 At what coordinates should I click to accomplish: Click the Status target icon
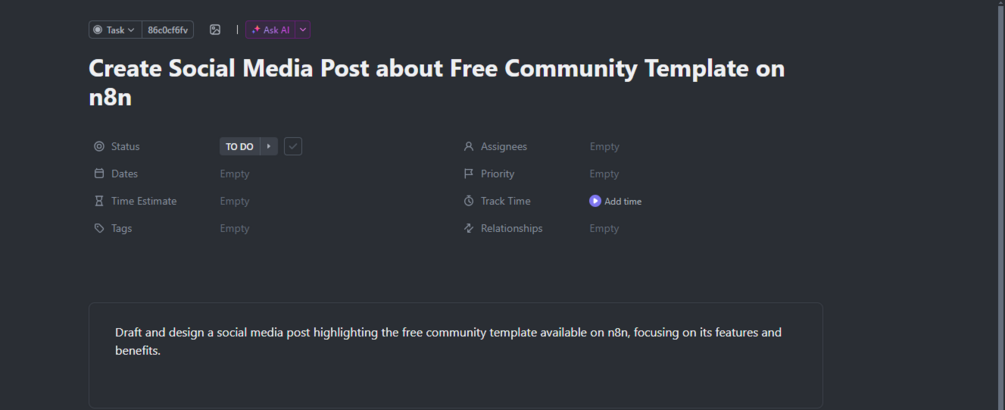(x=99, y=147)
